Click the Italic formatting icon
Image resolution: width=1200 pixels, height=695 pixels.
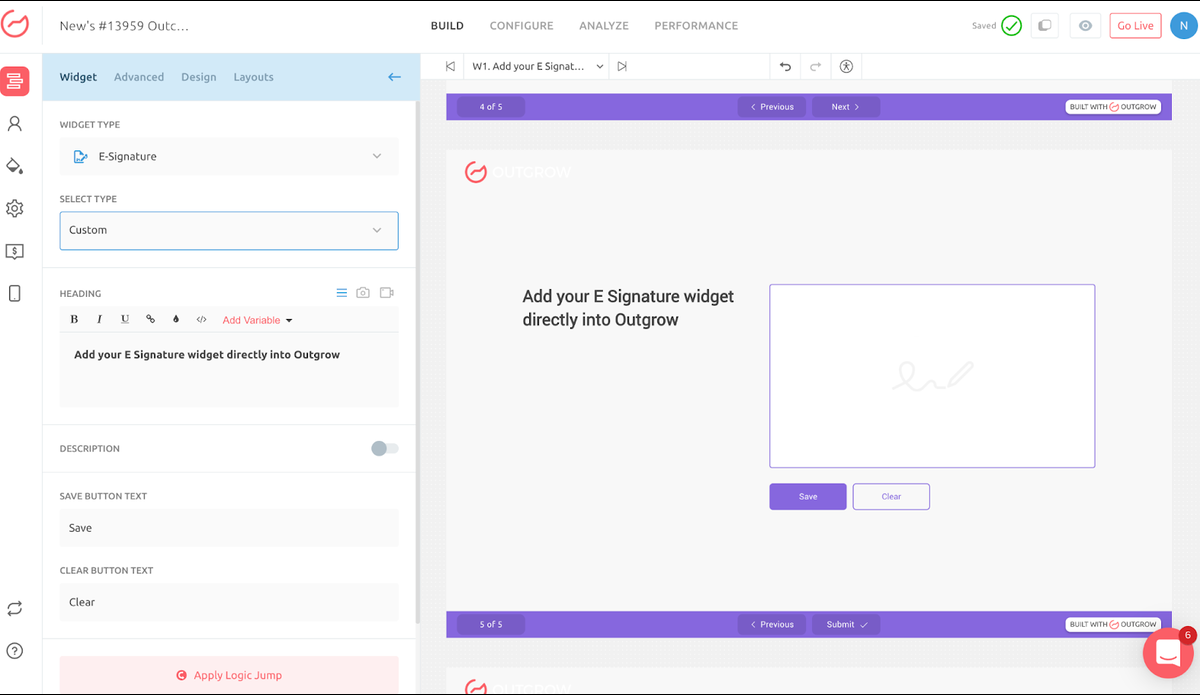(99, 320)
